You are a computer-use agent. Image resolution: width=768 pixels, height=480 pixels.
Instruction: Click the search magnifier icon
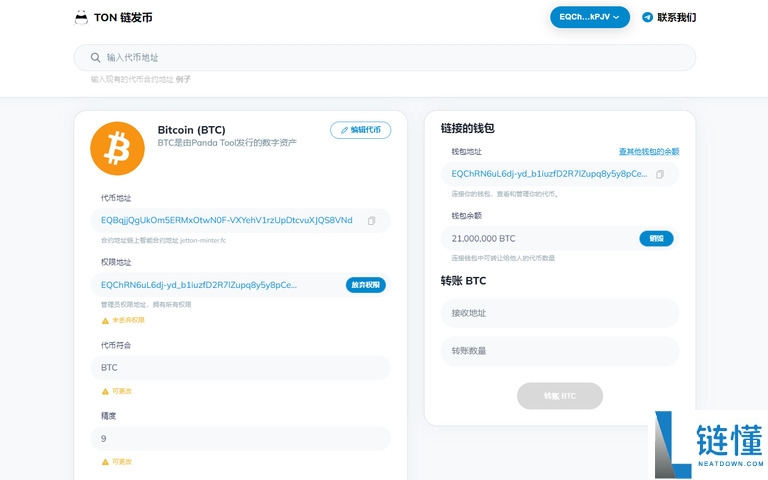tap(96, 57)
